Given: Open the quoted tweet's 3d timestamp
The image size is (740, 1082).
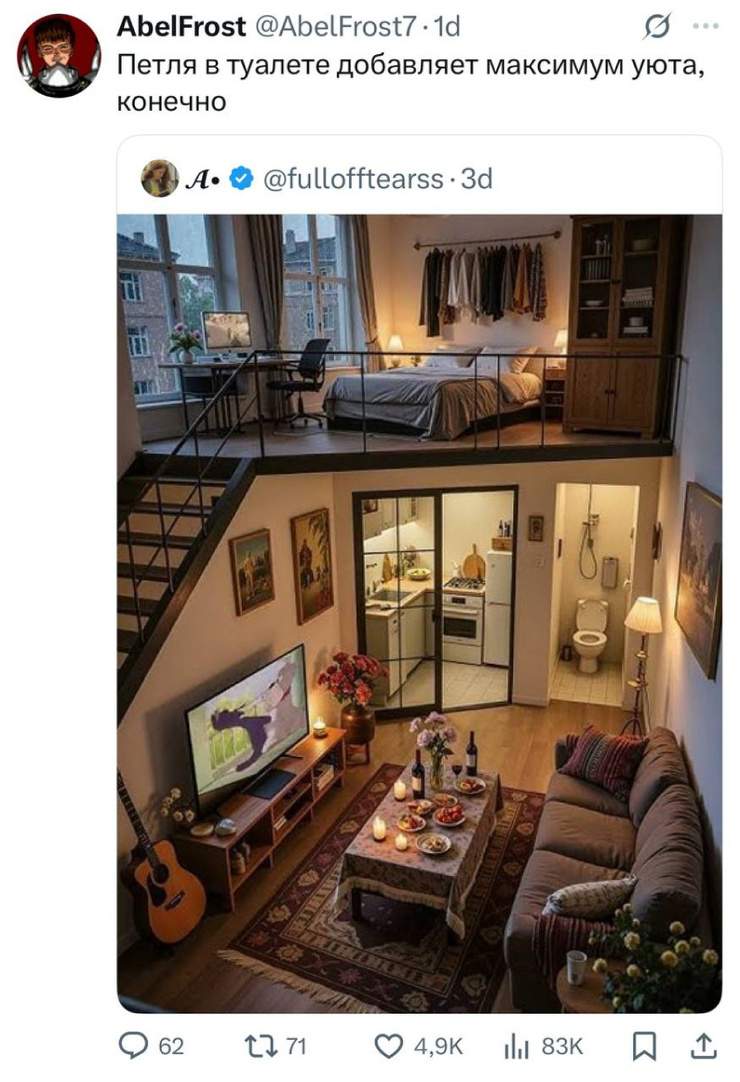Looking at the screenshot, I should (x=476, y=179).
